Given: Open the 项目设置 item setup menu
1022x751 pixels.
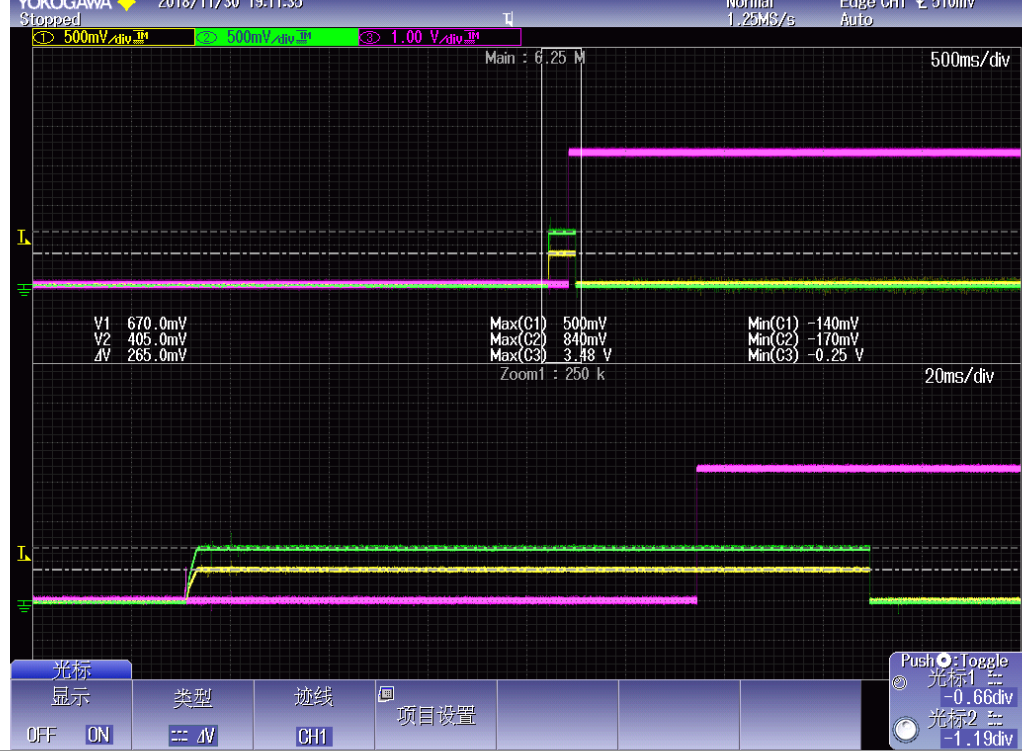Looking at the screenshot, I should pos(436,715).
